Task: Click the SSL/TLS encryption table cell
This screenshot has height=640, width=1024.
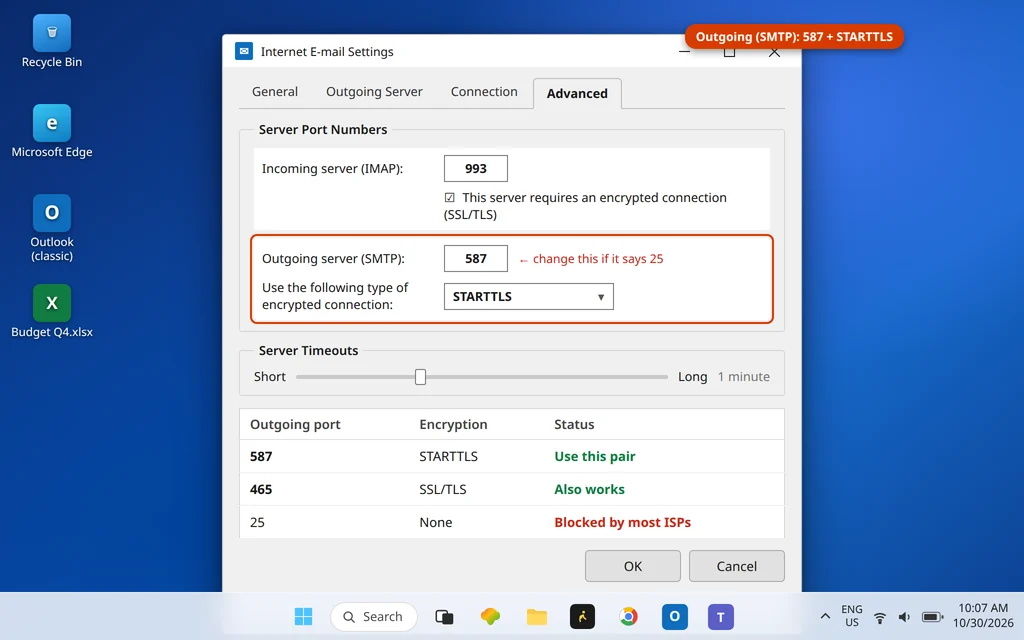Action: pyautogui.click(x=443, y=489)
